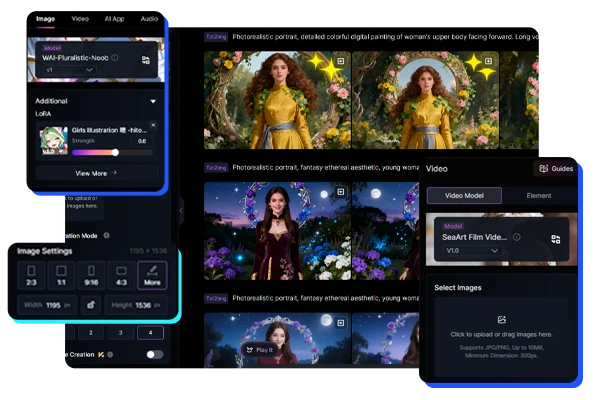The width and height of the screenshot is (600, 400).
Task: Click the Play It button
Action: [x=259, y=349]
